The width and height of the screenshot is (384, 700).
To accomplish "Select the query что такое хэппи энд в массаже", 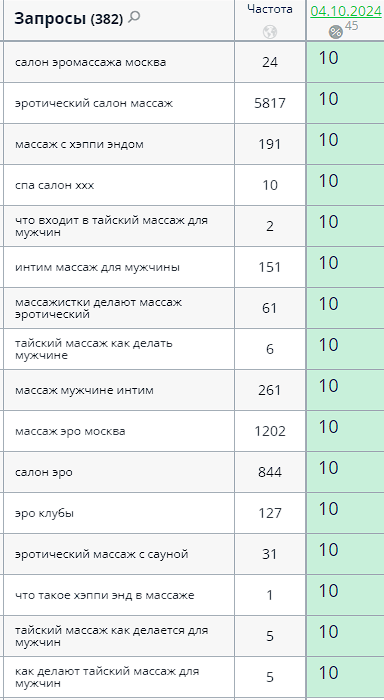I will pos(104,596).
